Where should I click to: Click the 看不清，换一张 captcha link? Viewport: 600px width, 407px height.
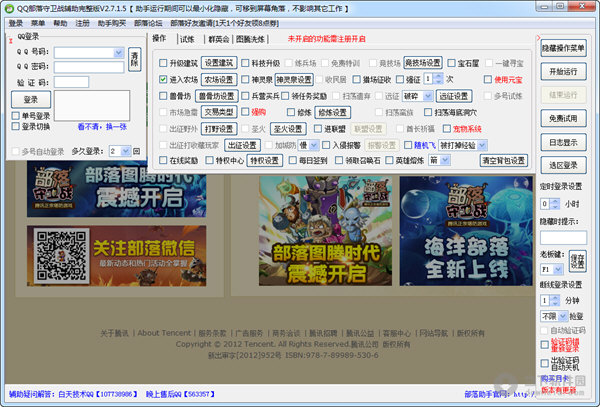(x=102, y=127)
